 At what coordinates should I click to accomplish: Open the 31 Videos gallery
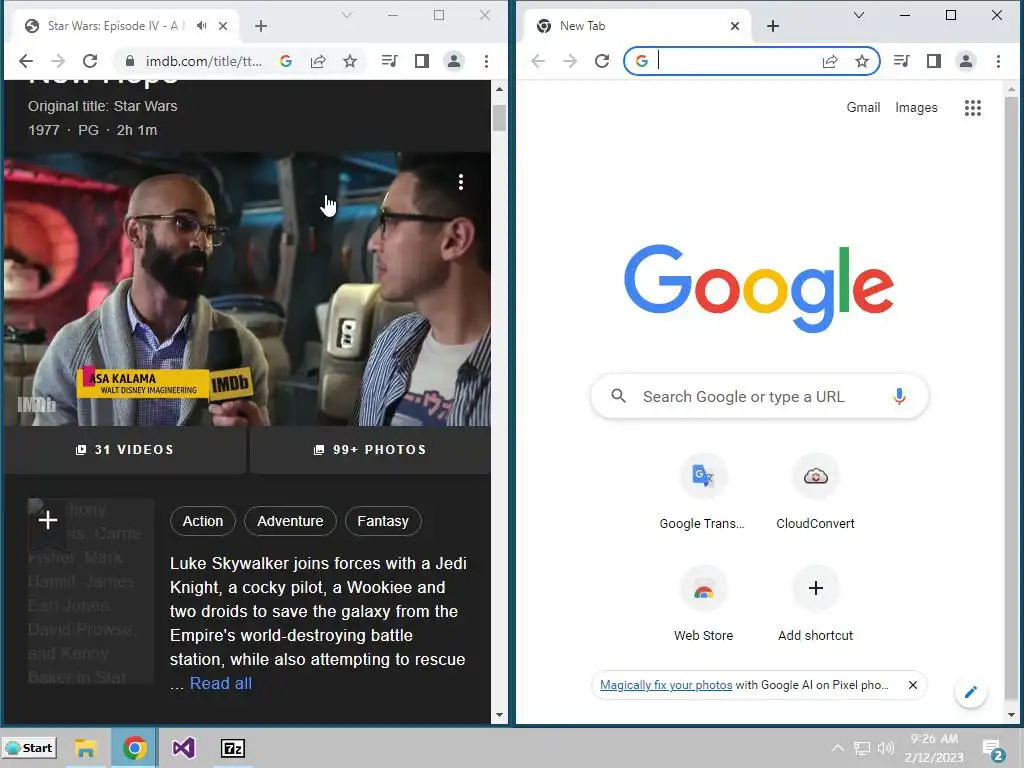point(125,450)
